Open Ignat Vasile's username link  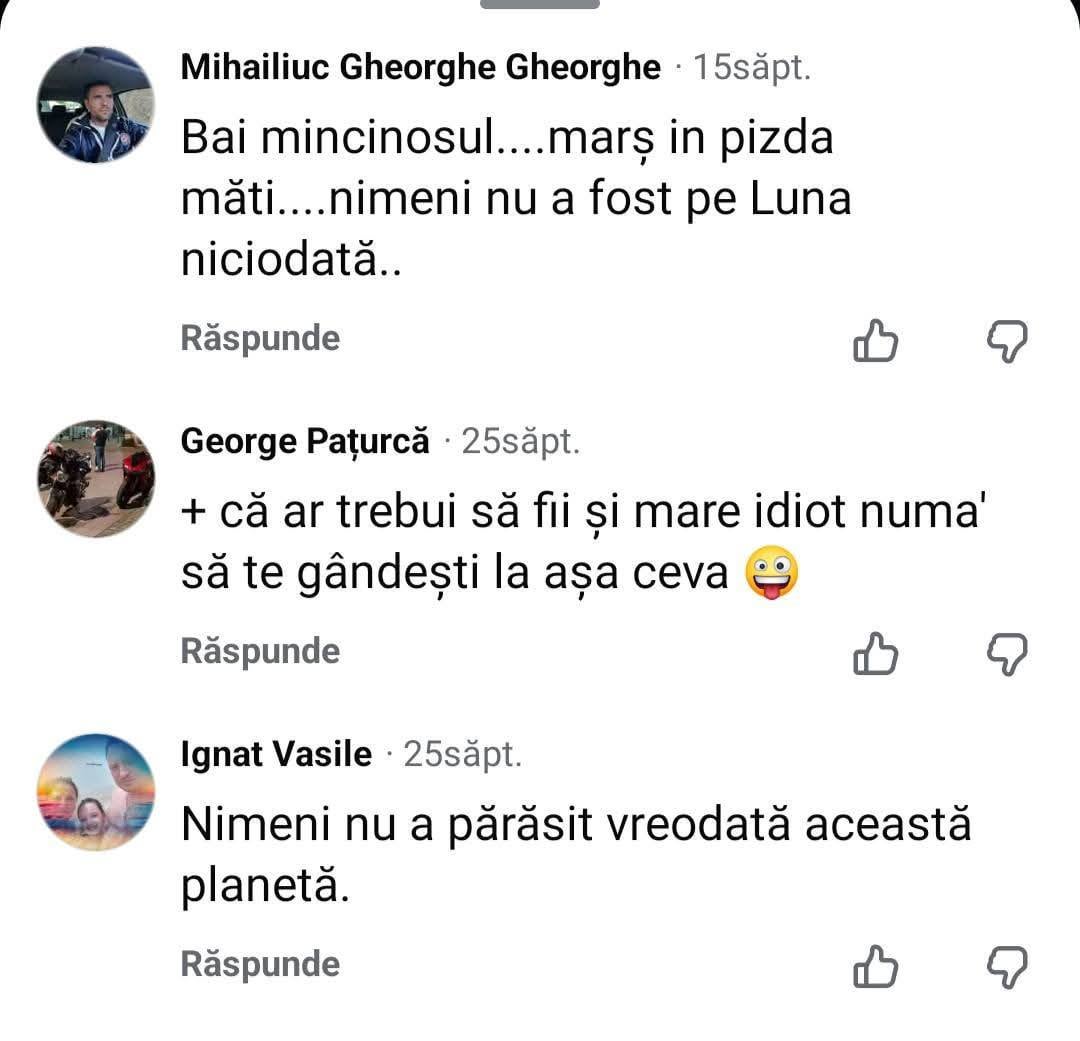(x=276, y=754)
